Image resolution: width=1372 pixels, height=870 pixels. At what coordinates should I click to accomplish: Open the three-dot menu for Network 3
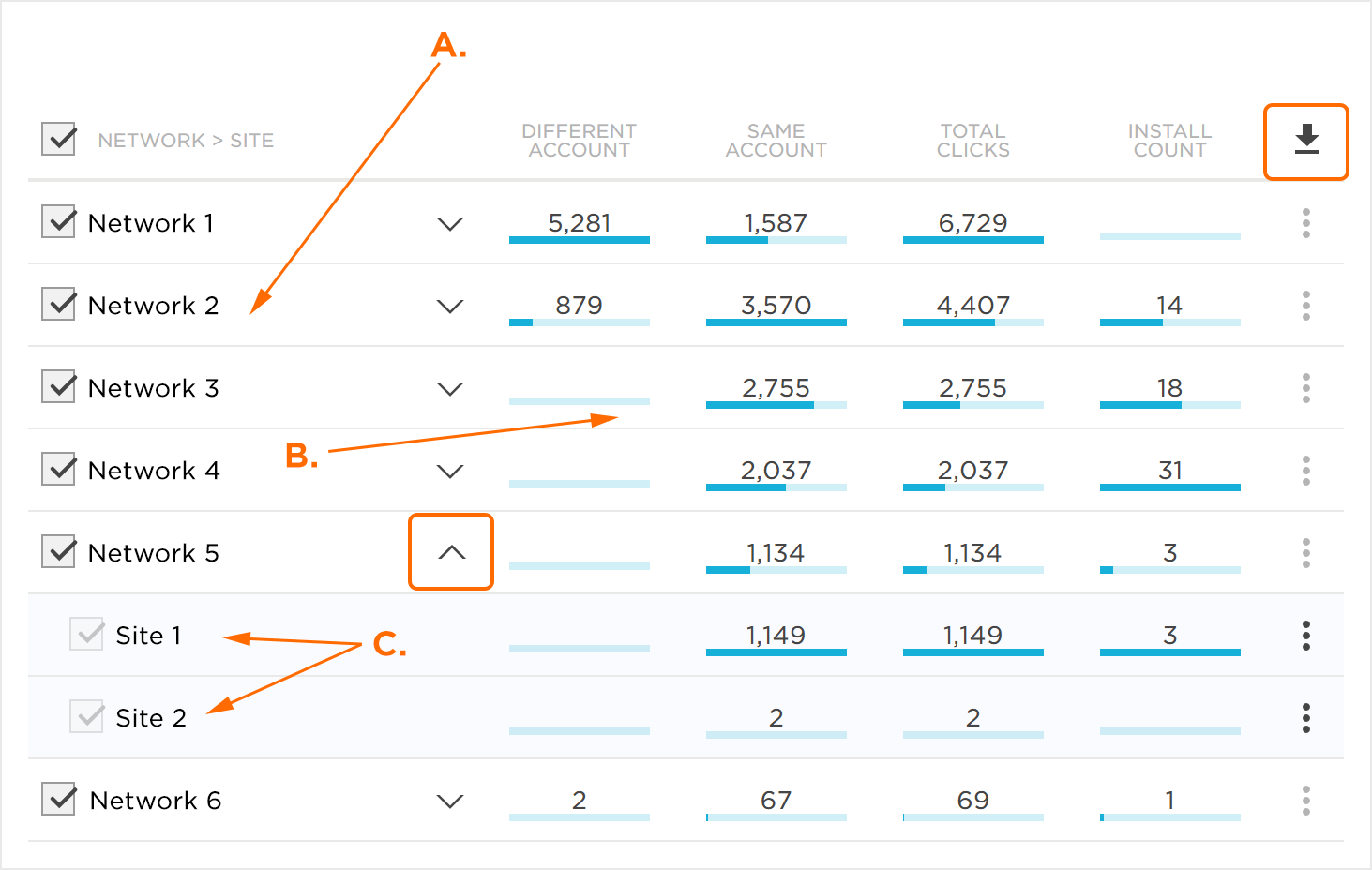(x=1305, y=388)
